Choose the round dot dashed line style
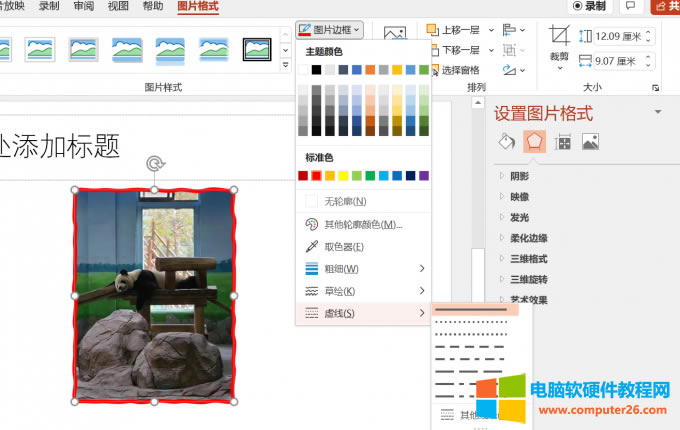 point(472,323)
